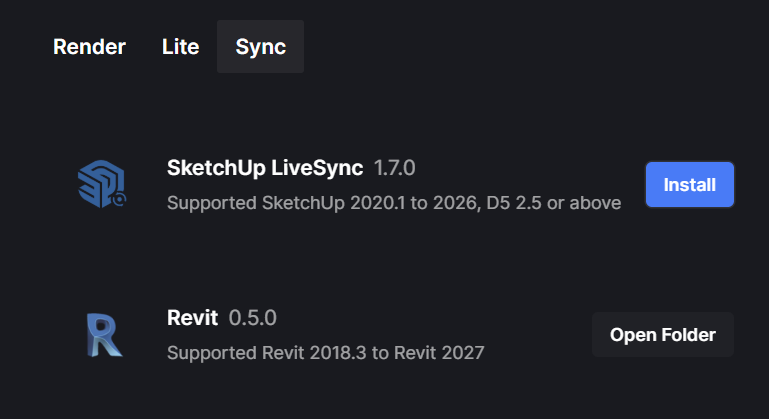769x419 pixels.
Task: Open Folder for the Revit plugin
Action: (x=663, y=335)
